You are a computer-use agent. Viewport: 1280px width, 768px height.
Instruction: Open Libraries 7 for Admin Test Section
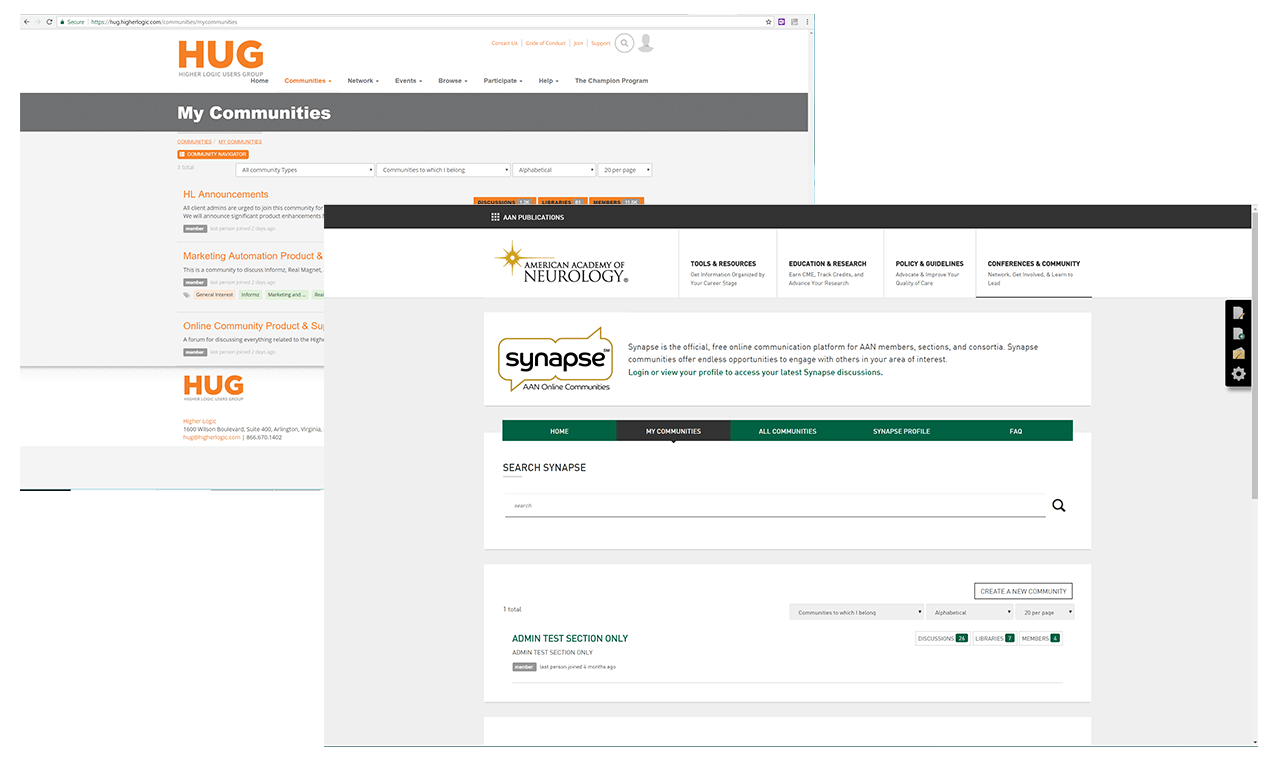coord(994,638)
